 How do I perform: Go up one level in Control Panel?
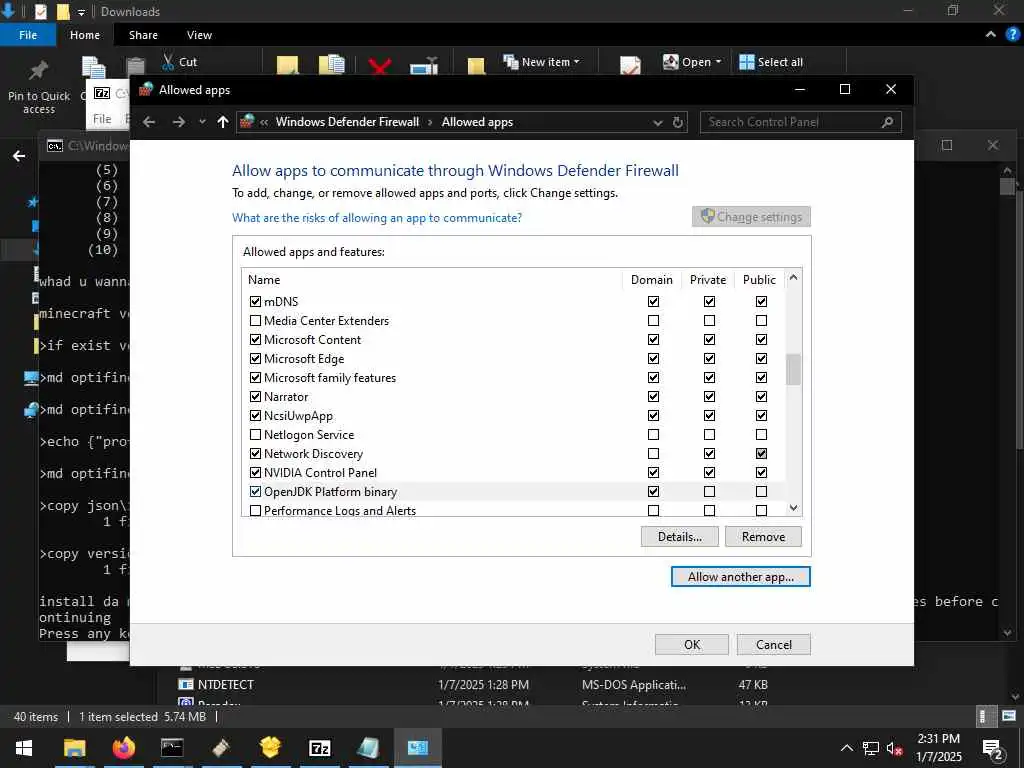tap(223, 122)
